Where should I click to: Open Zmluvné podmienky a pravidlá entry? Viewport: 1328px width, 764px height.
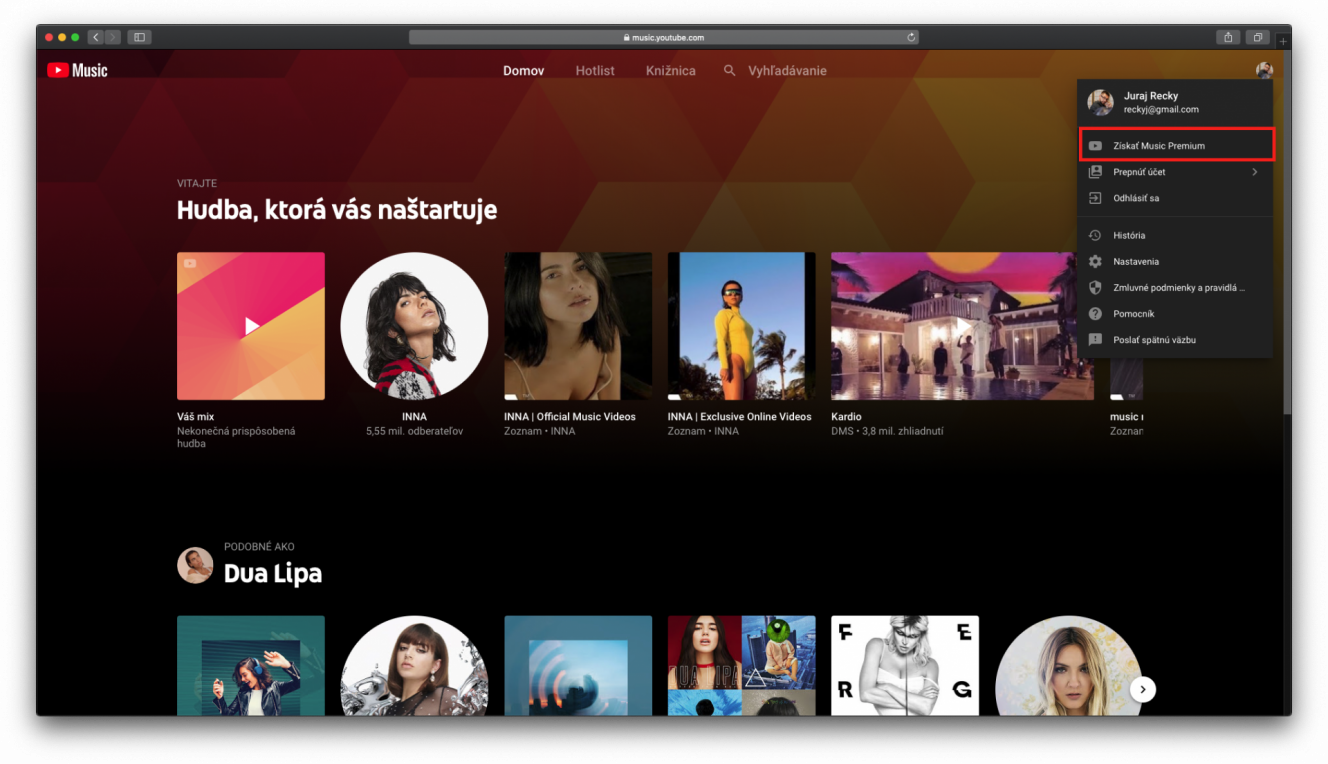[x=1175, y=287]
